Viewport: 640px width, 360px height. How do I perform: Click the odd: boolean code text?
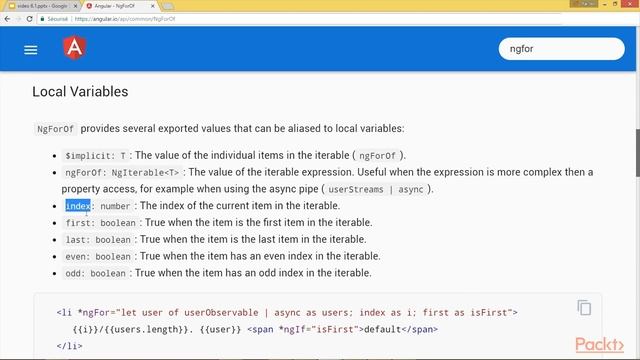[x=96, y=273]
